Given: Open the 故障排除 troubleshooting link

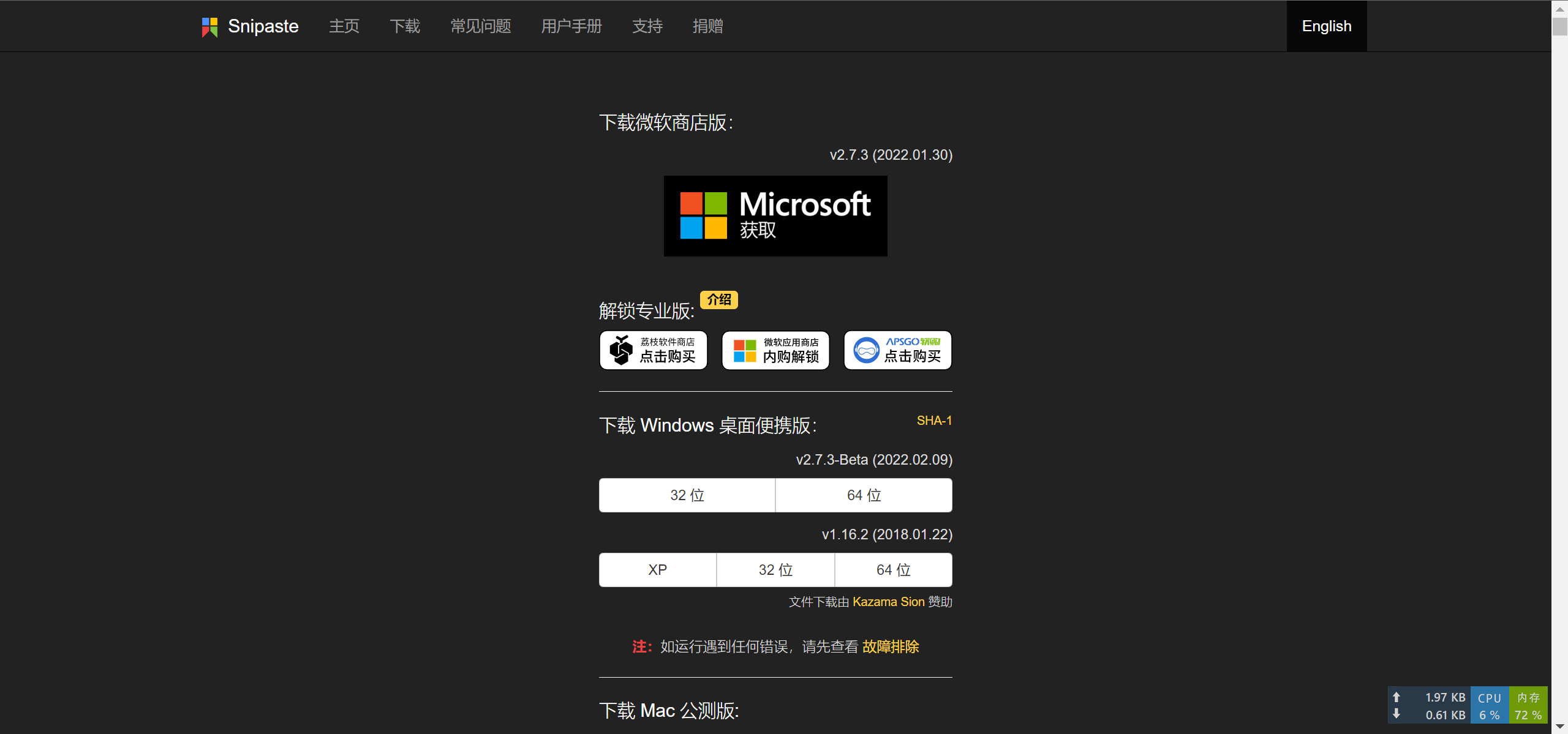Looking at the screenshot, I should (x=891, y=647).
